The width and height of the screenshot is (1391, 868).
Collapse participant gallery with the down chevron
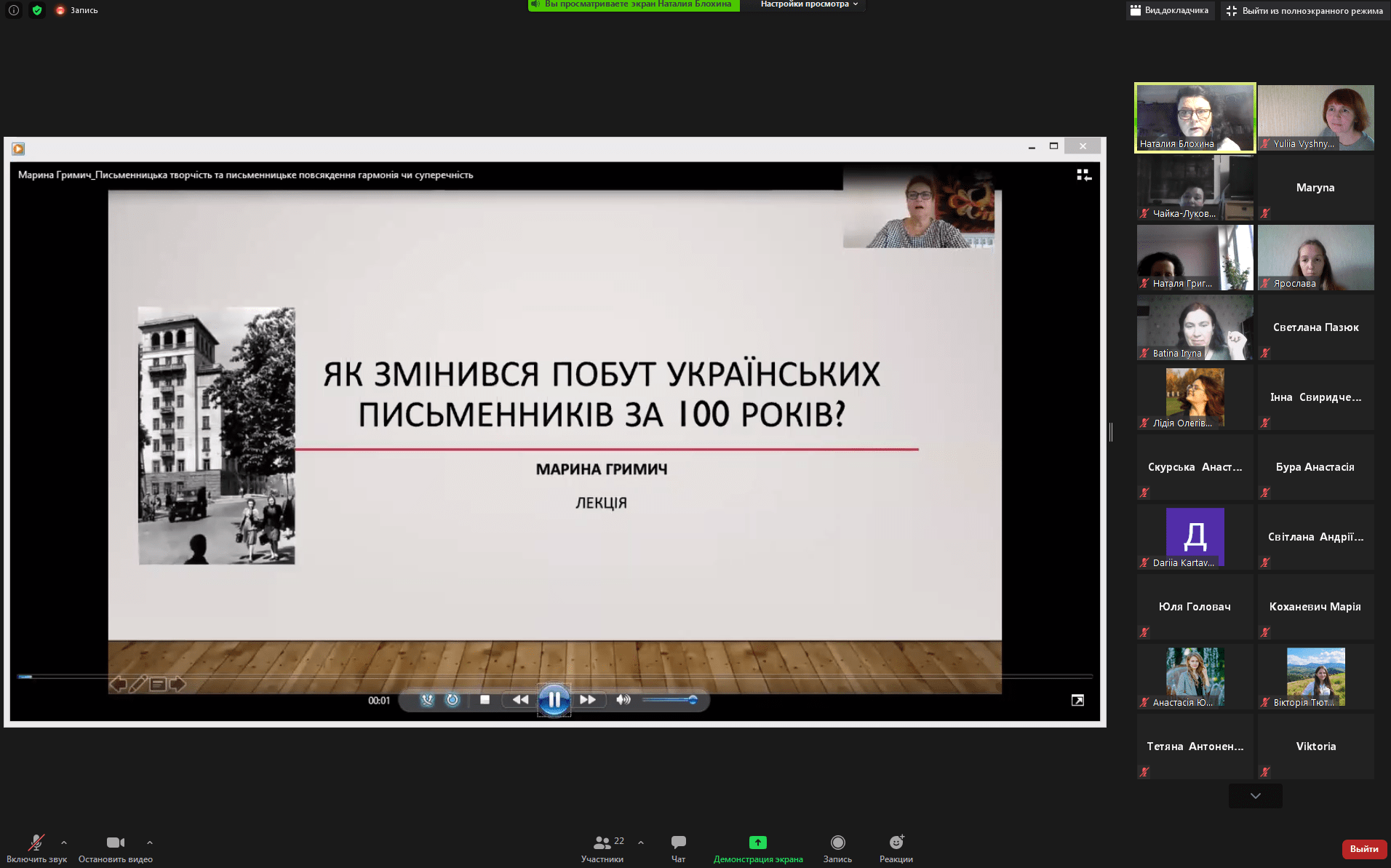click(x=1254, y=795)
